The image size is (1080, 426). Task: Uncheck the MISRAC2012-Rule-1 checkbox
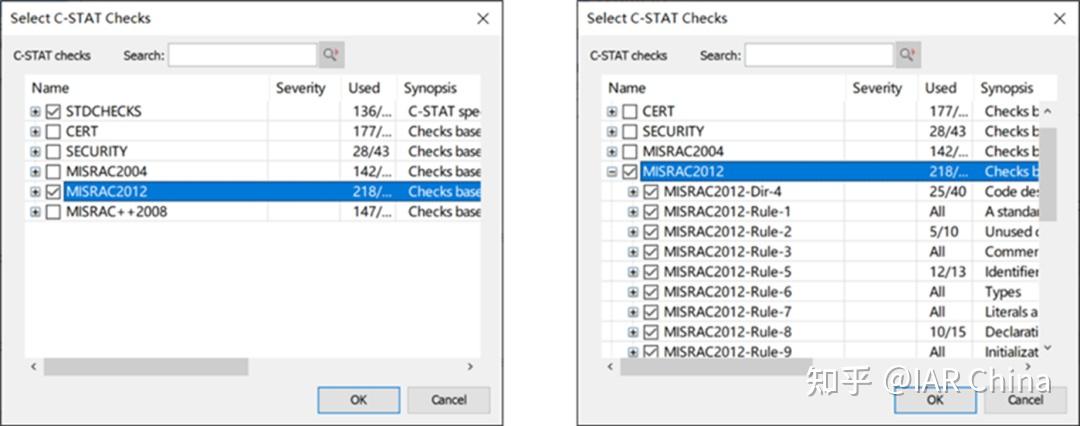tap(650, 212)
